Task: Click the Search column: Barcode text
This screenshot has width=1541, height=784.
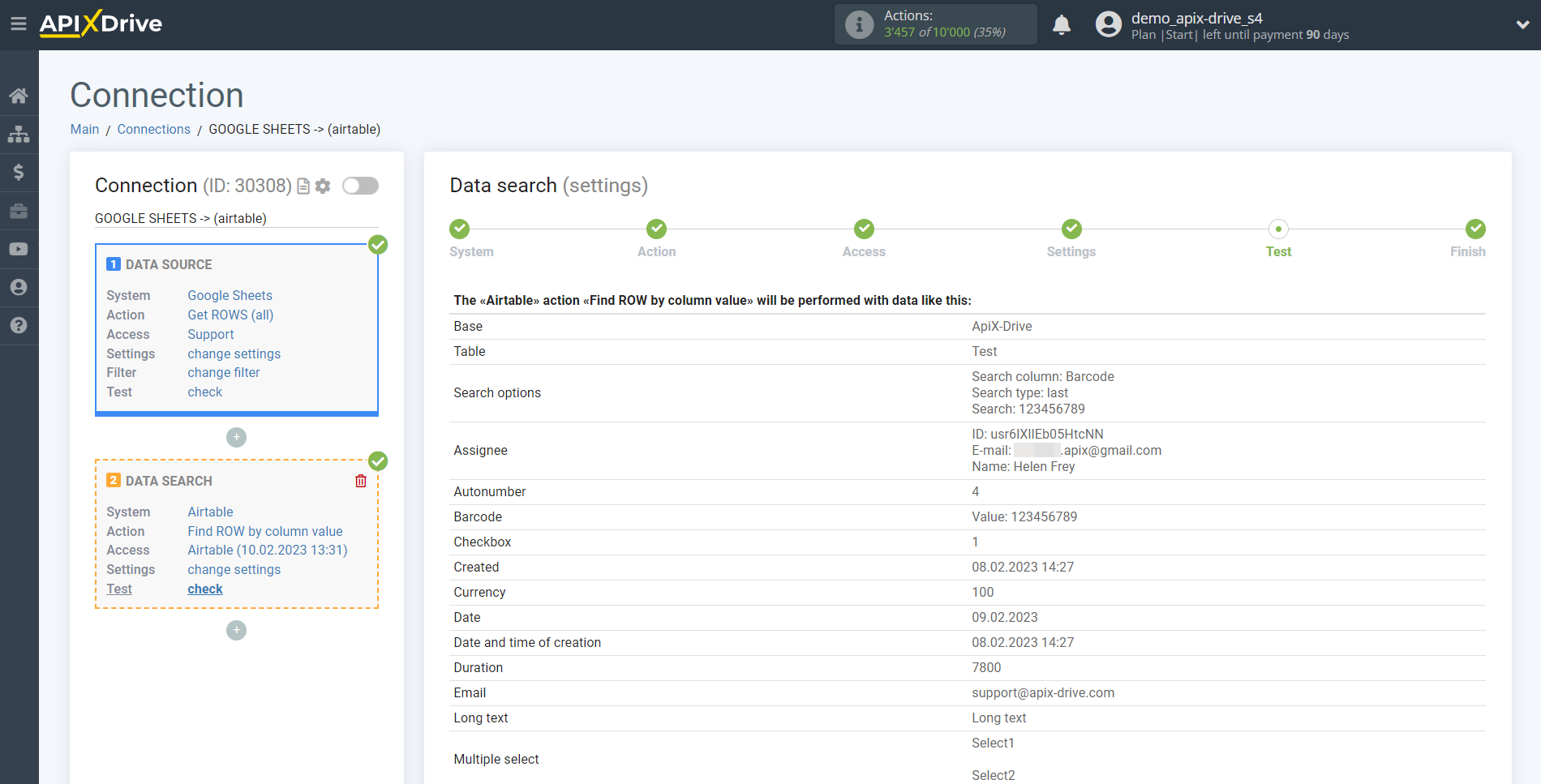Action: (x=1042, y=376)
